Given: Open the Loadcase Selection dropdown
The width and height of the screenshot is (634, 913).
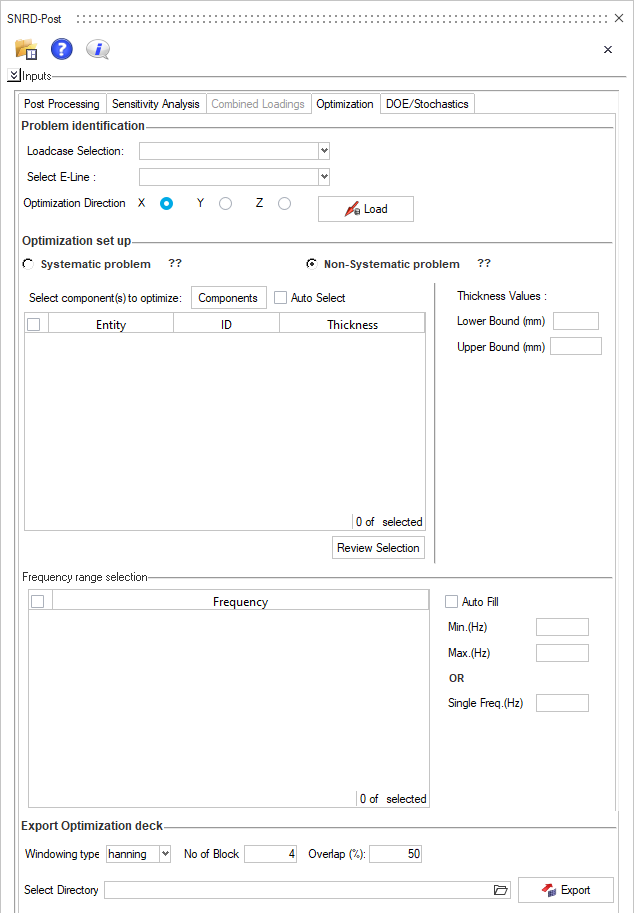Looking at the screenshot, I should coord(323,151).
